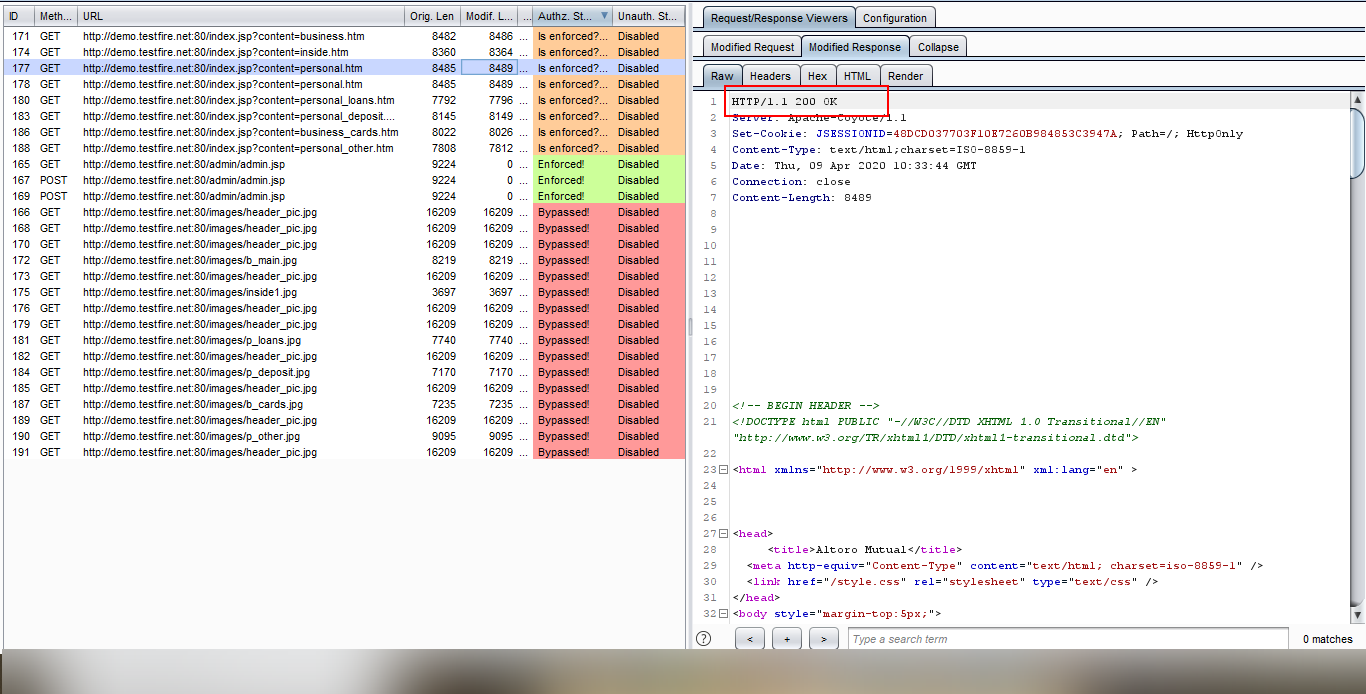Image resolution: width=1366 pixels, height=694 pixels.
Task: Select POST admin.jsp row ID 169
Action: 345,196
